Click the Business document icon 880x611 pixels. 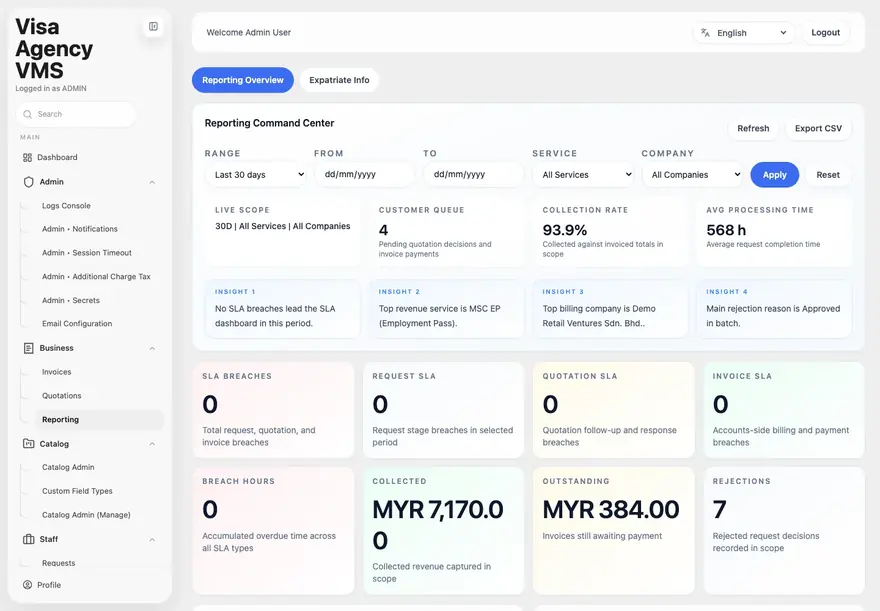pyautogui.click(x=29, y=348)
